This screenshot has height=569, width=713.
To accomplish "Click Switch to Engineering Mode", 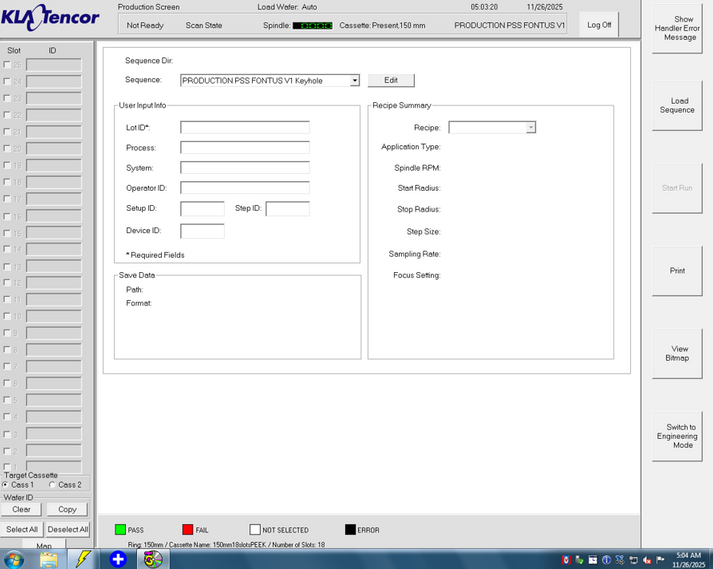I will (x=677, y=436).
